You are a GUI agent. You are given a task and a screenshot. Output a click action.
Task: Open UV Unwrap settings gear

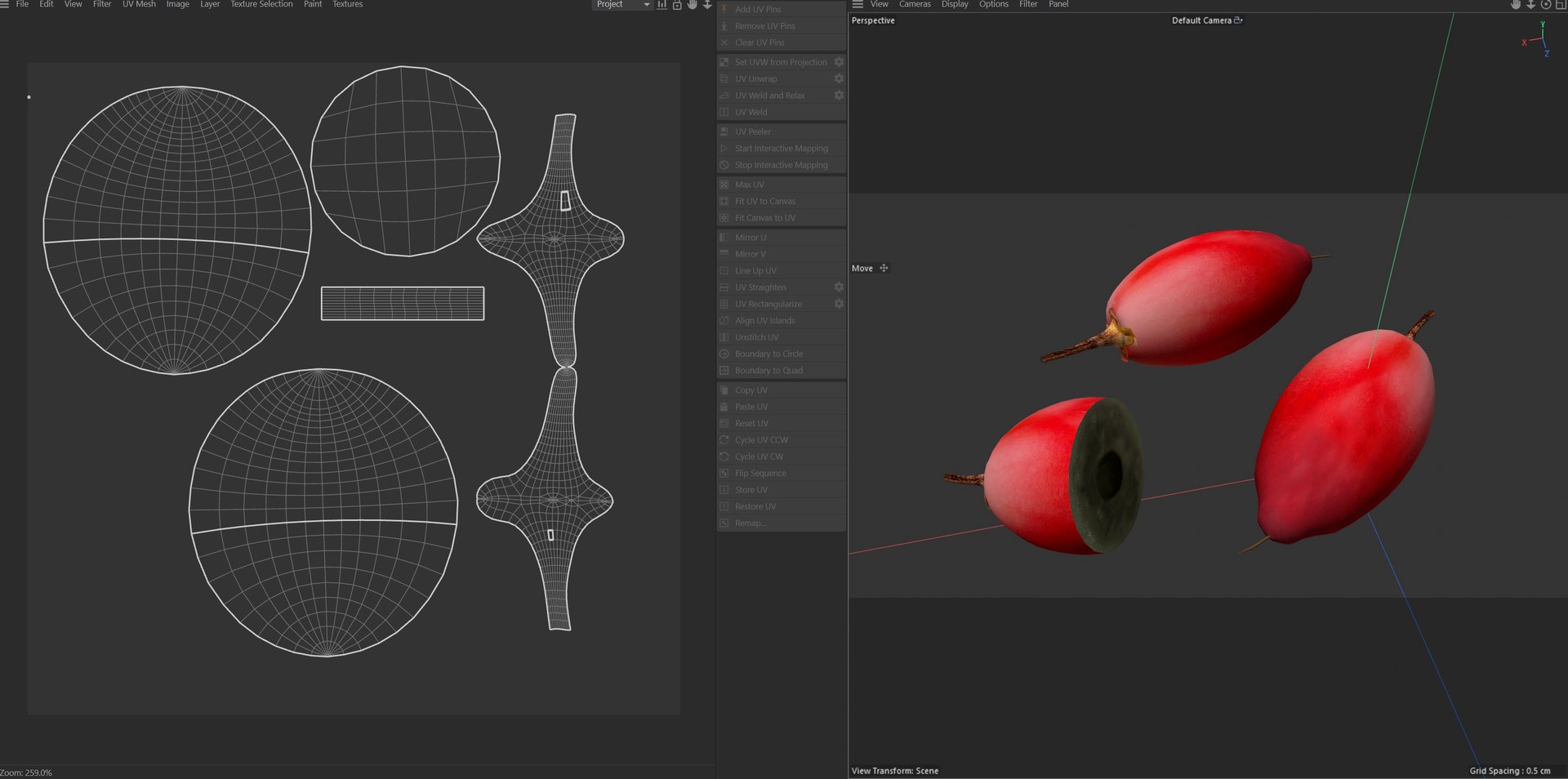click(839, 78)
